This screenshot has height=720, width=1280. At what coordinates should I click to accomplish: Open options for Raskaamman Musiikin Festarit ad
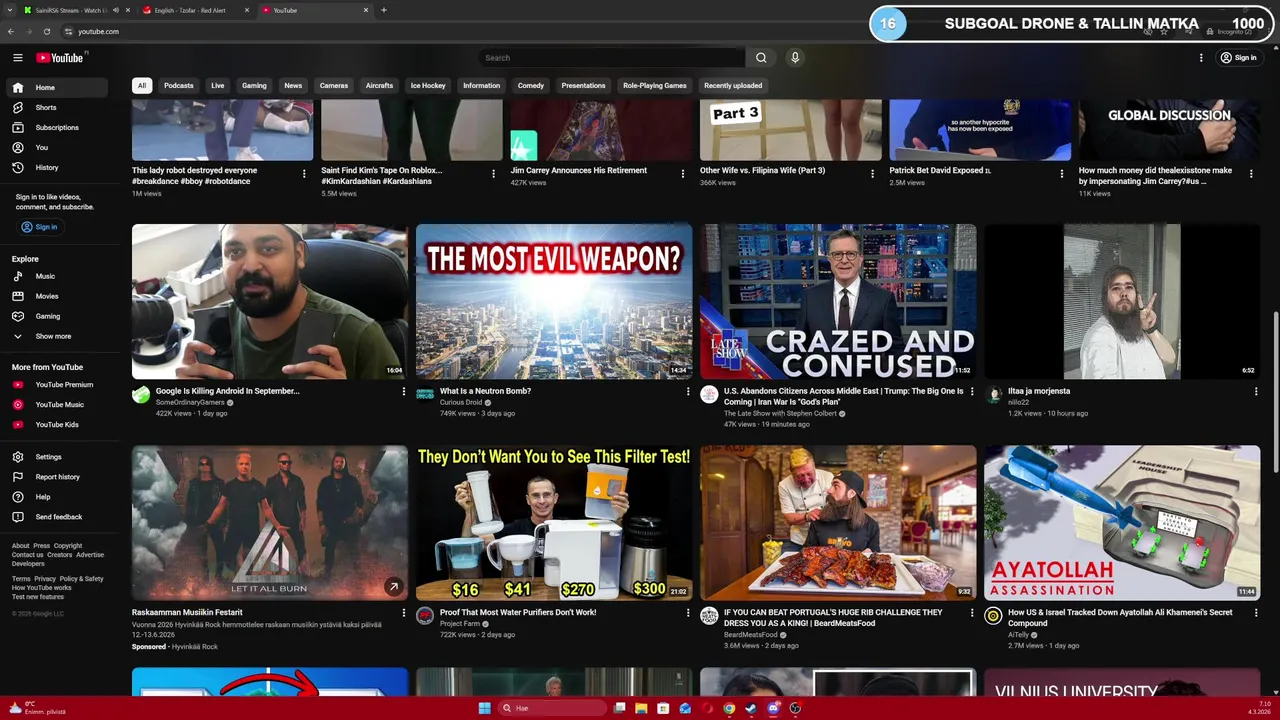point(404,613)
